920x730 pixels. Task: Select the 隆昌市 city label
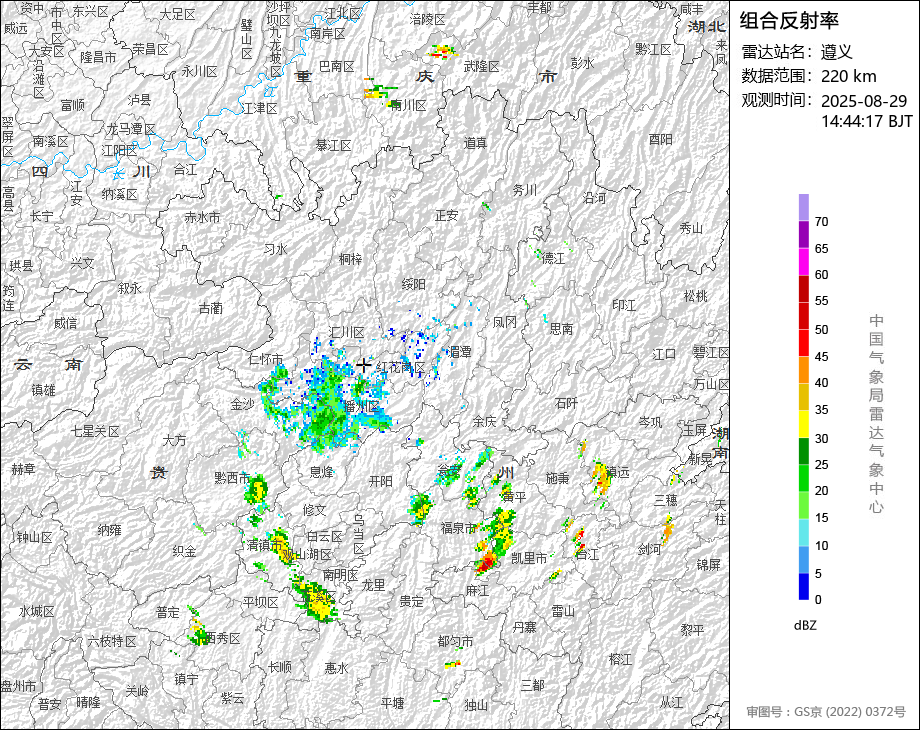[x=98, y=57]
